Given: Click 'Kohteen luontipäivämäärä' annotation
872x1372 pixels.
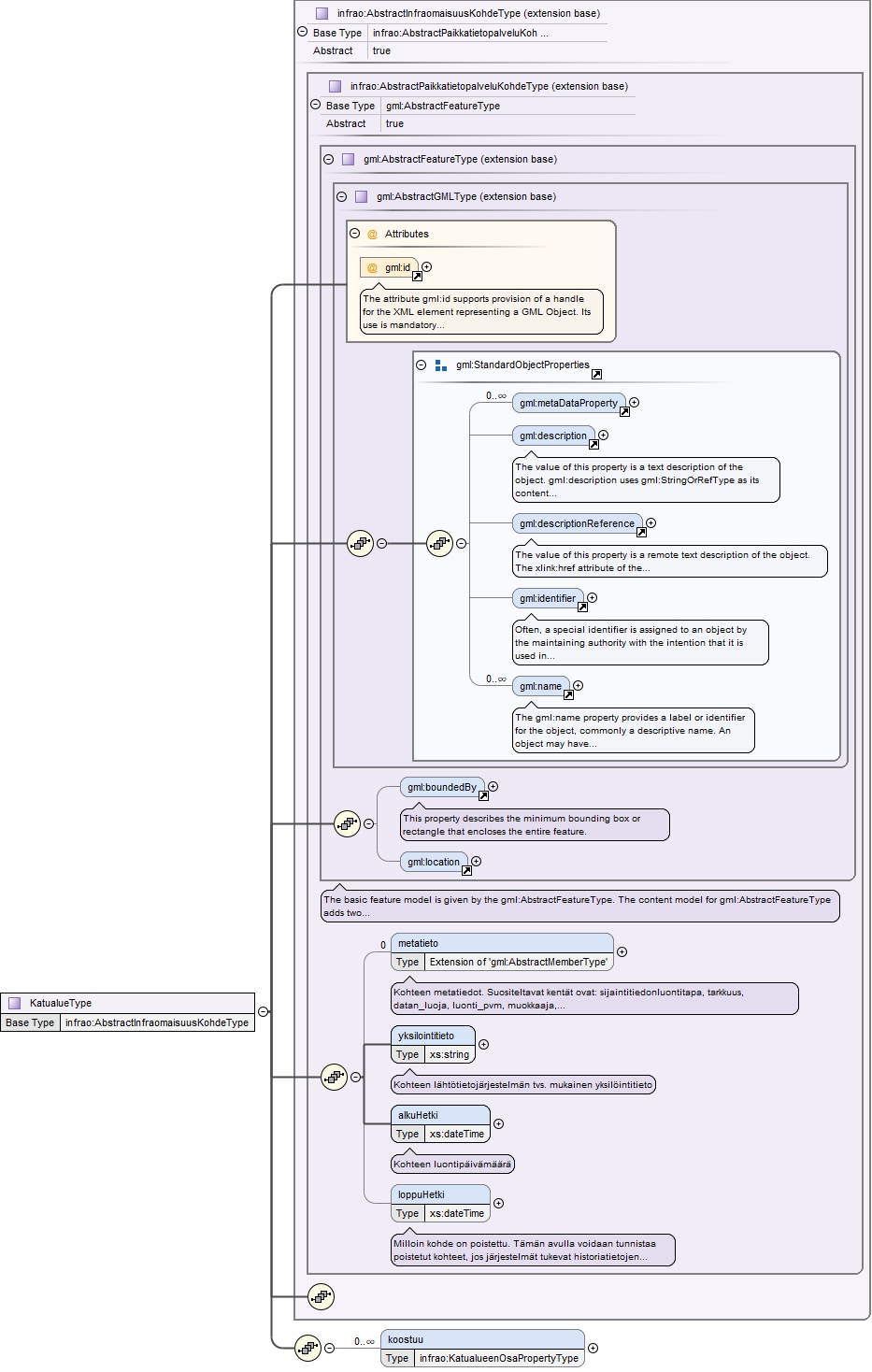Looking at the screenshot, I should tap(452, 1165).
